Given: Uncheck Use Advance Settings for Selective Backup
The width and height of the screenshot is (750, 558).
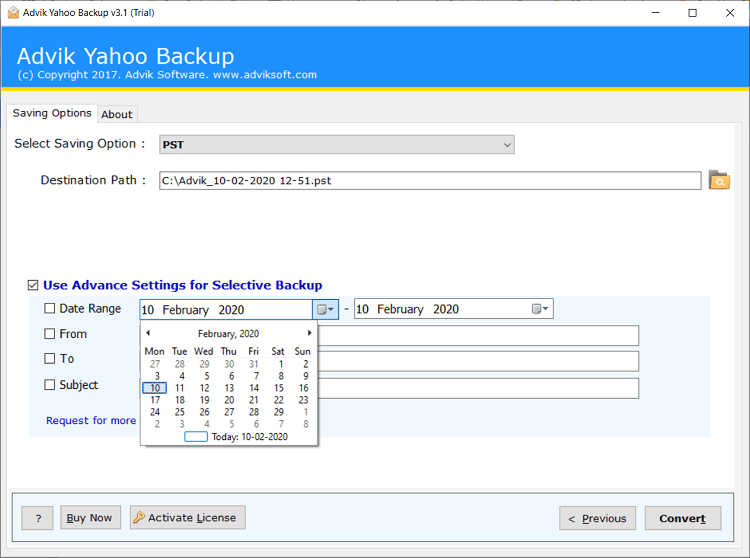Looking at the screenshot, I should click(x=33, y=285).
